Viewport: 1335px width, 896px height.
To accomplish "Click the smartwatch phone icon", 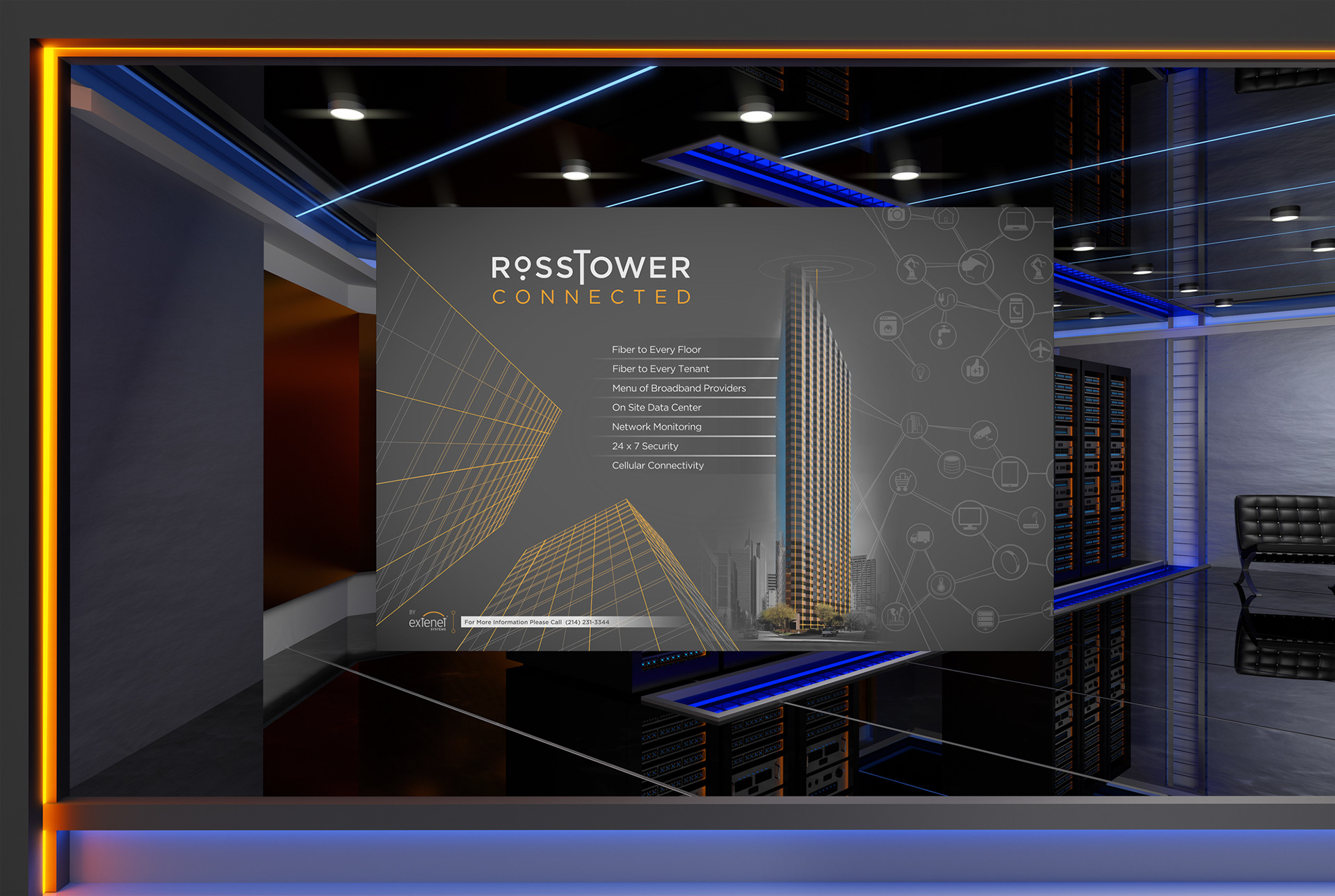I will pos(1016,310).
